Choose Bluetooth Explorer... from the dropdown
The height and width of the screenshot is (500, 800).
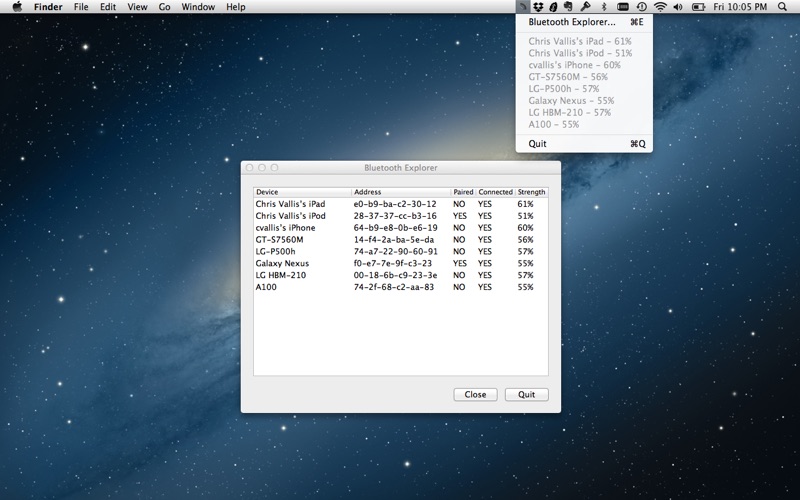[x=584, y=22]
